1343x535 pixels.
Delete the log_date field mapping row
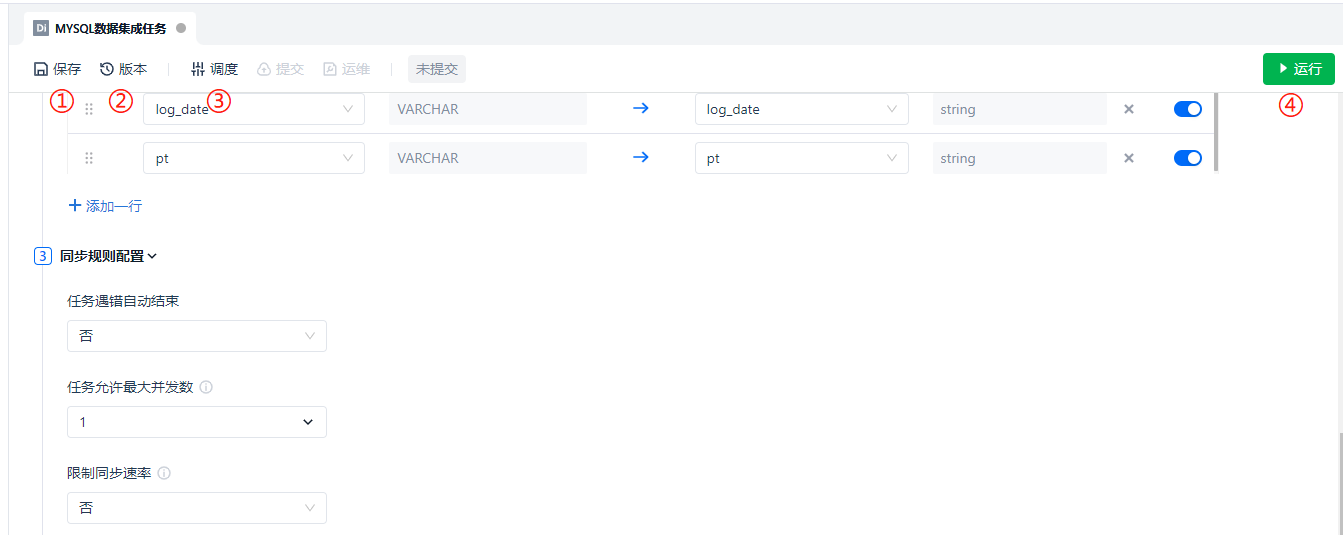coord(1129,109)
